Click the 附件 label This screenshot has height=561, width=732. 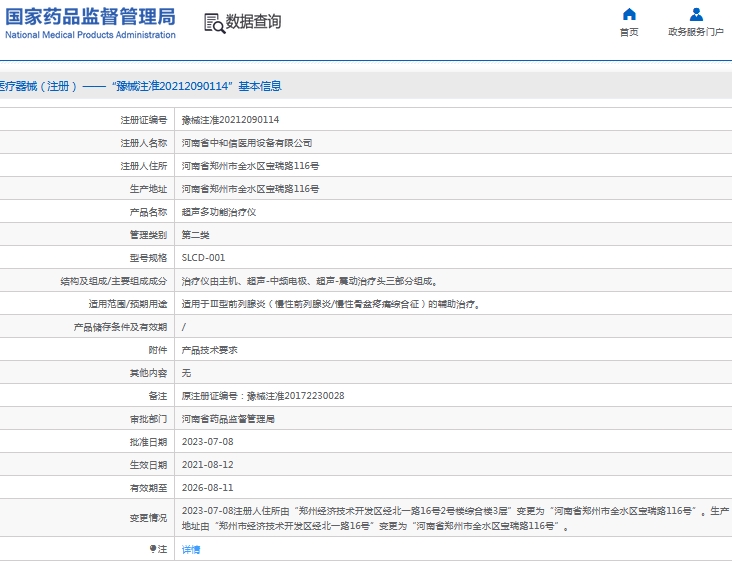pos(158,350)
